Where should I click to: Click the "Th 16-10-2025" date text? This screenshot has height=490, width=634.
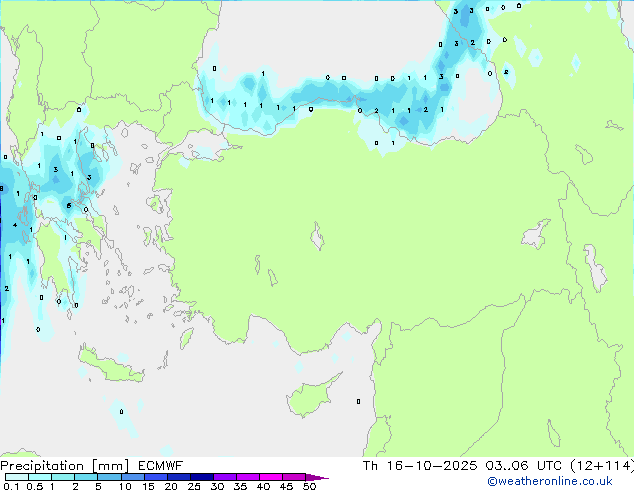(420, 466)
